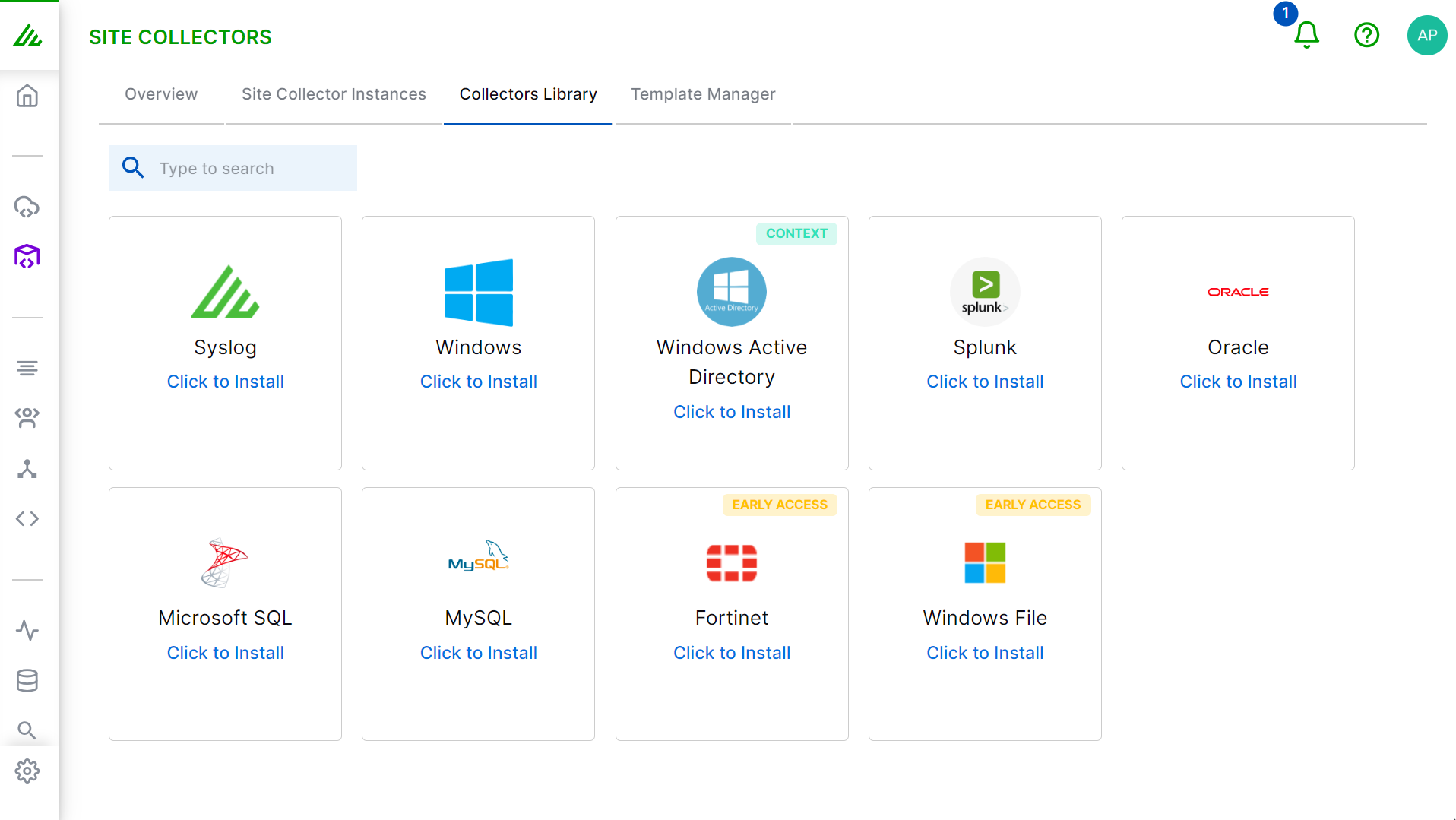
Task: Click the Splunk card title
Action: [x=985, y=347]
